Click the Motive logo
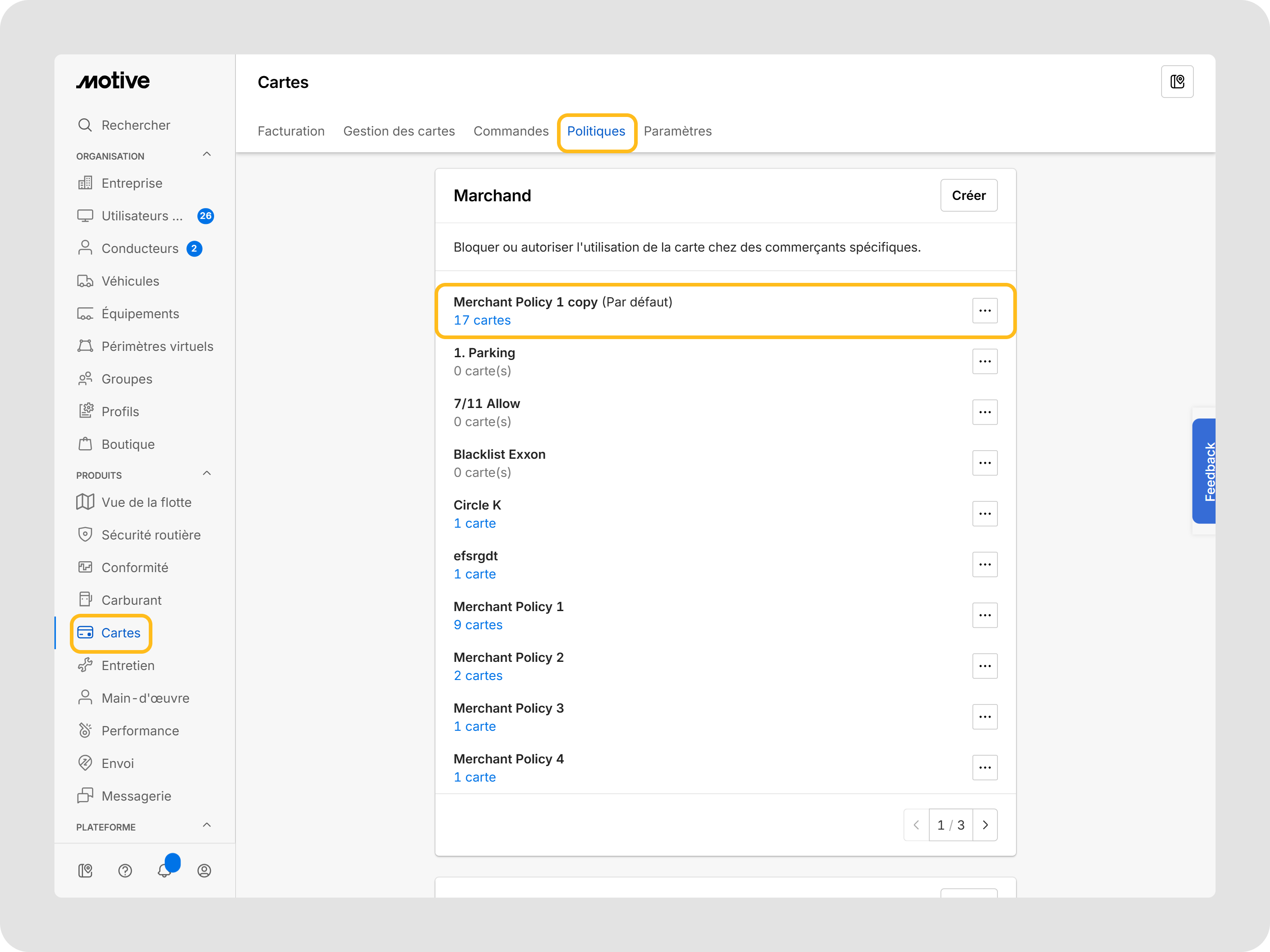This screenshot has height=952, width=1270. (x=113, y=81)
